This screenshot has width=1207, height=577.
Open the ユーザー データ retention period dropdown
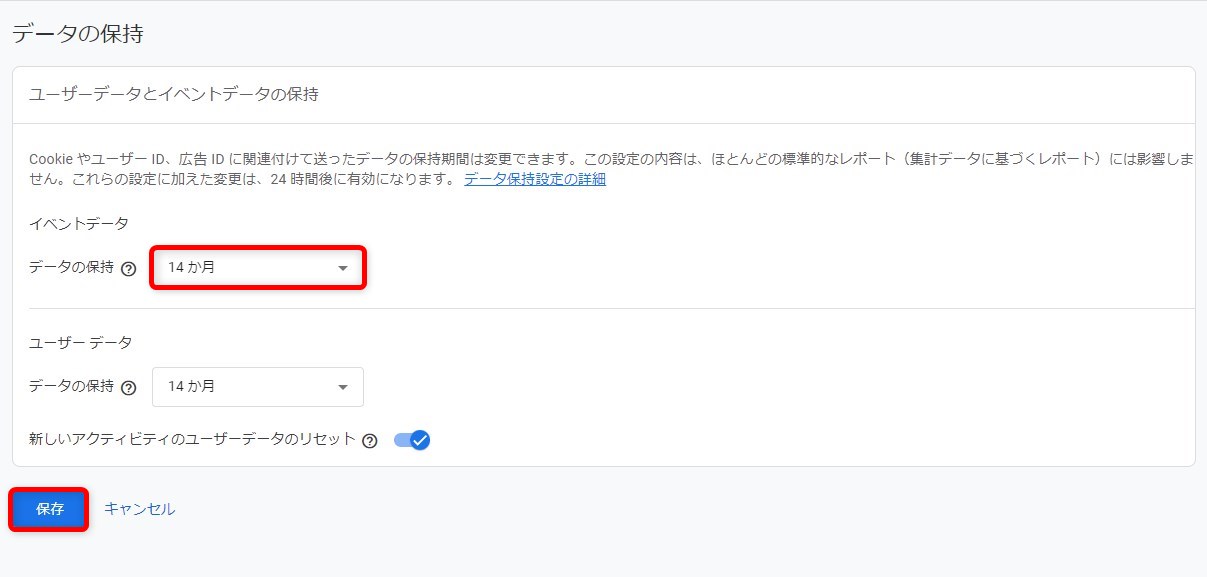[257, 387]
